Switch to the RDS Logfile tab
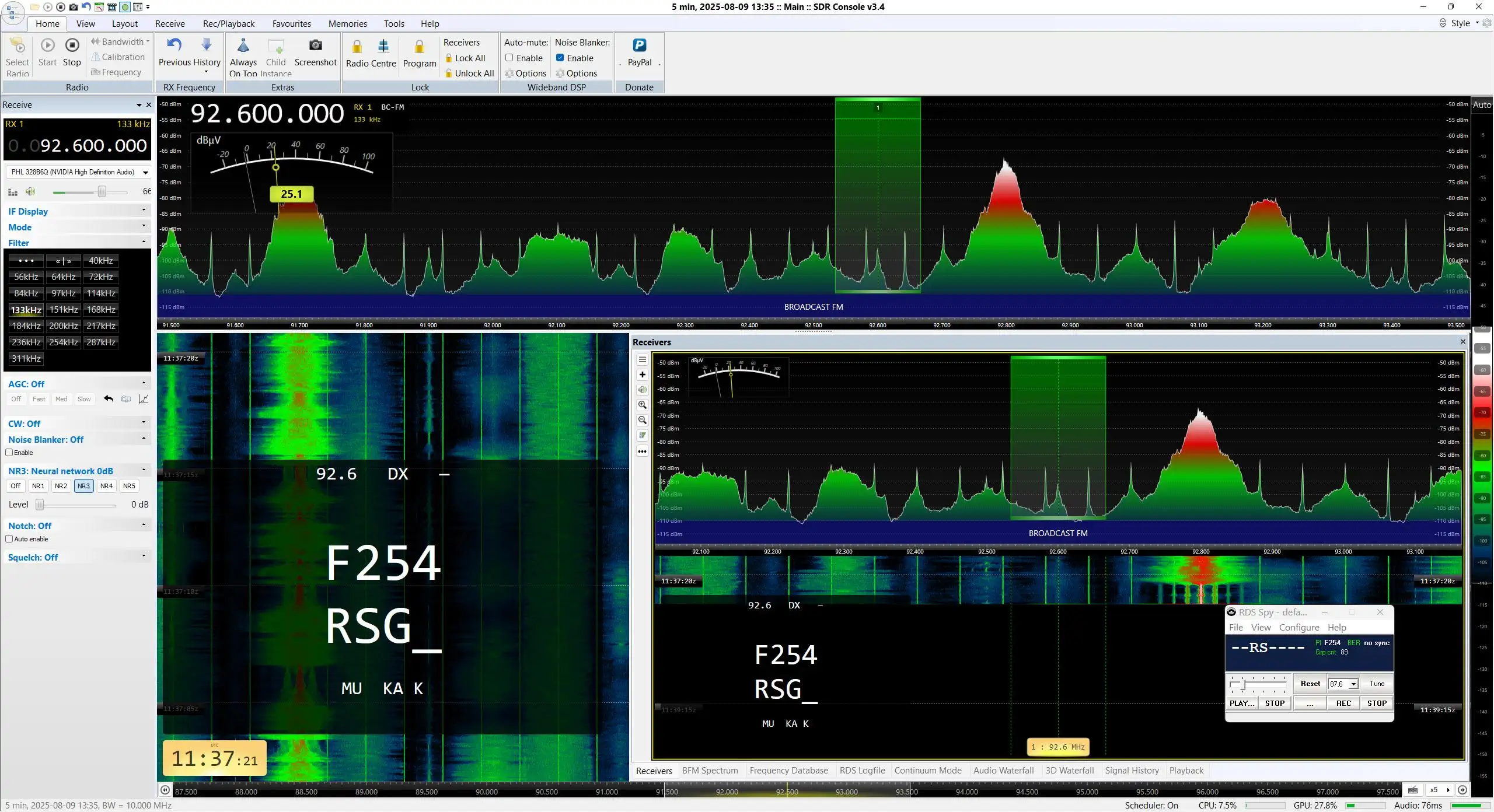1494x812 pixels. pos(862,771)
